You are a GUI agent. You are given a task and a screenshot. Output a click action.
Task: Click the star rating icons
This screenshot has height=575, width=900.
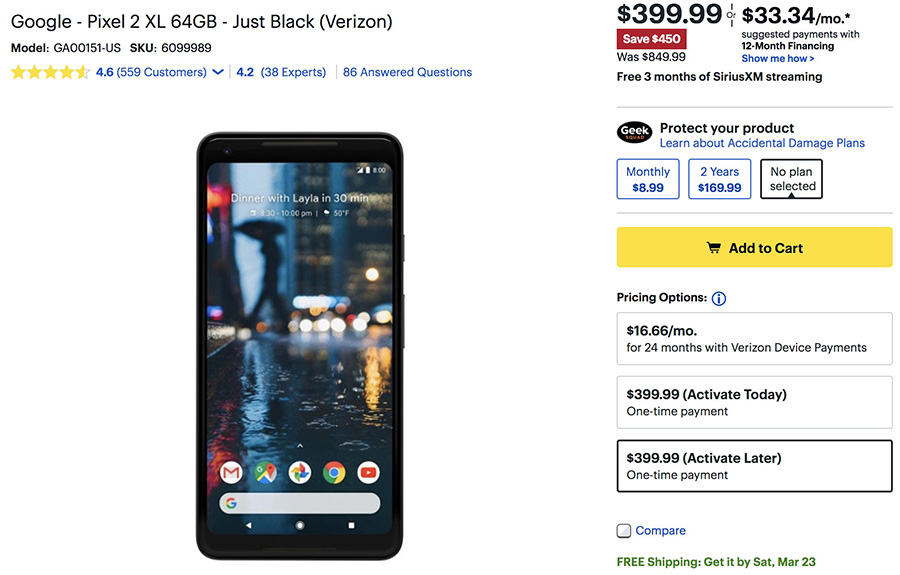[x=50, y=72]
